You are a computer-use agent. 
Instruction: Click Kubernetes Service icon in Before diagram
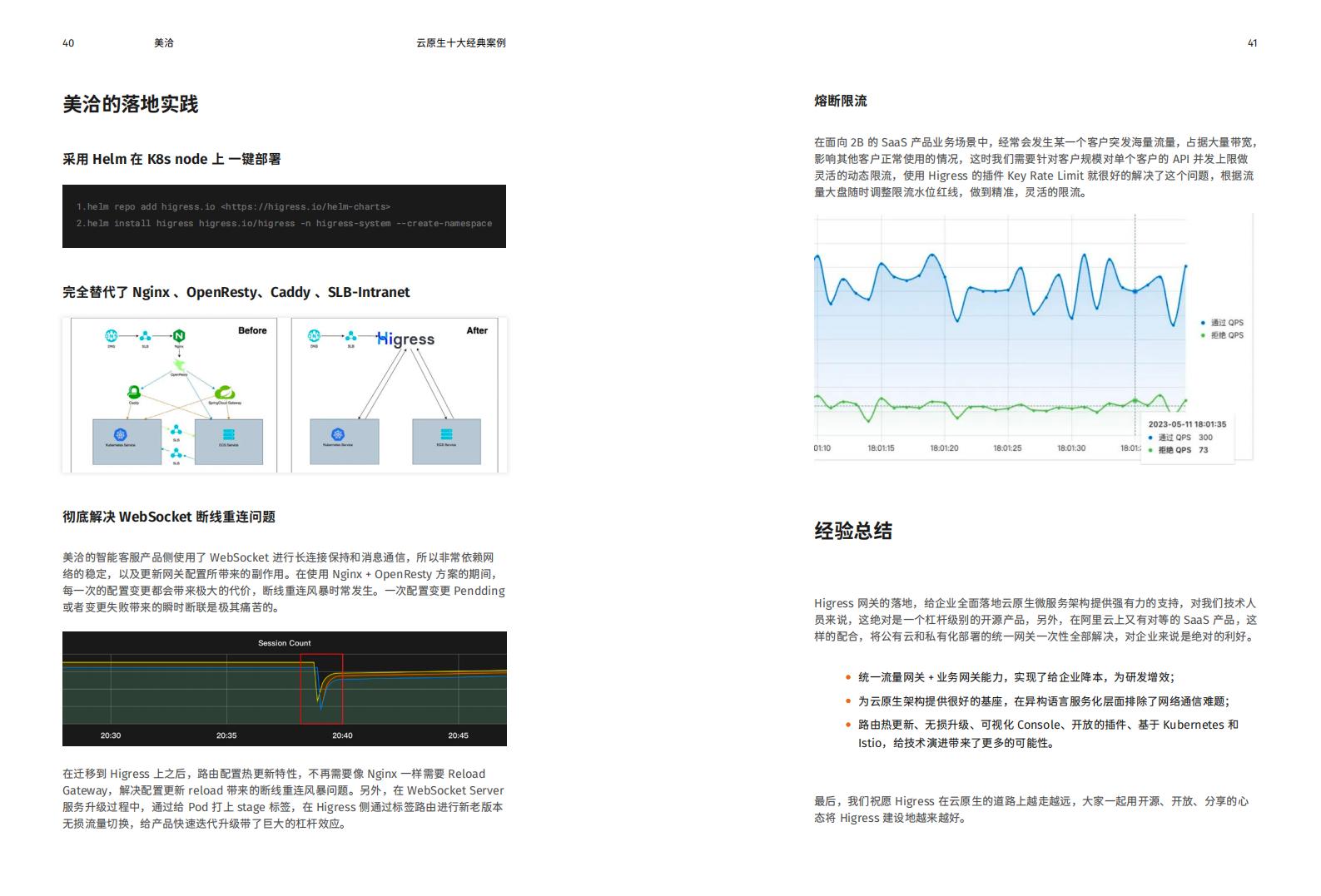pos(121,435)
